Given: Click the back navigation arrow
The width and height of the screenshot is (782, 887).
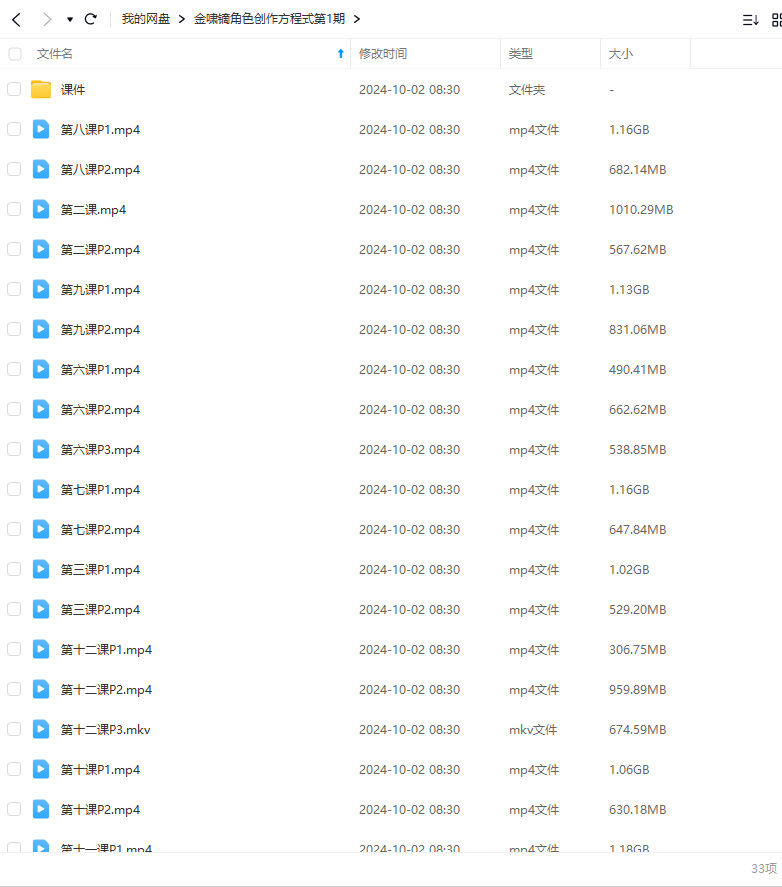Looking at the screenshot, I should point(16,19).
